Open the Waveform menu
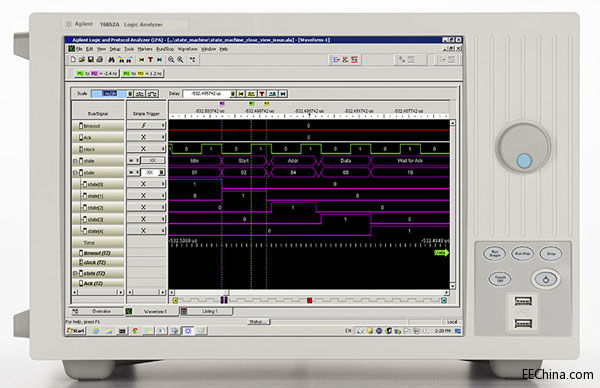The width and height of the screenshot is (600, 388). [x=188, y=49]
